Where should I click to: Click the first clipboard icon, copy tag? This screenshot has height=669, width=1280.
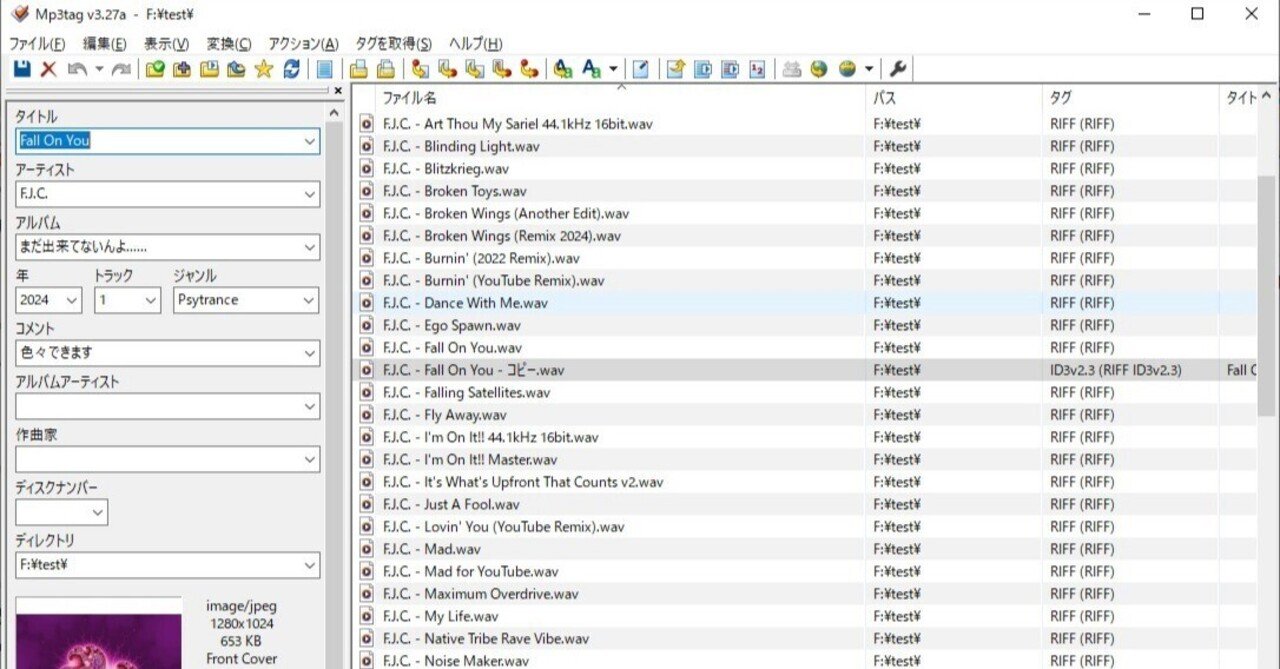pos(358,69)
